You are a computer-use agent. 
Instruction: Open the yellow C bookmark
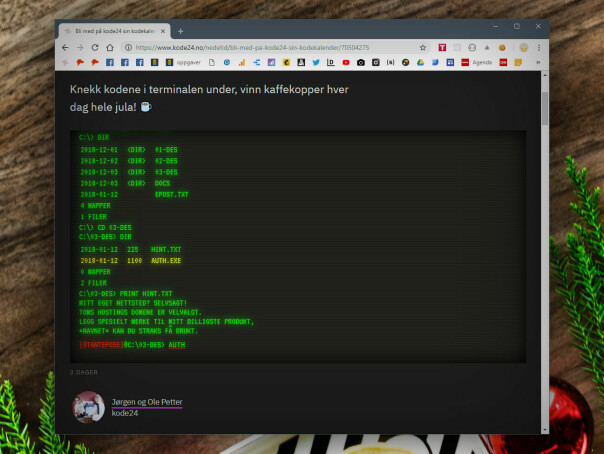click(x=286, y=62)
